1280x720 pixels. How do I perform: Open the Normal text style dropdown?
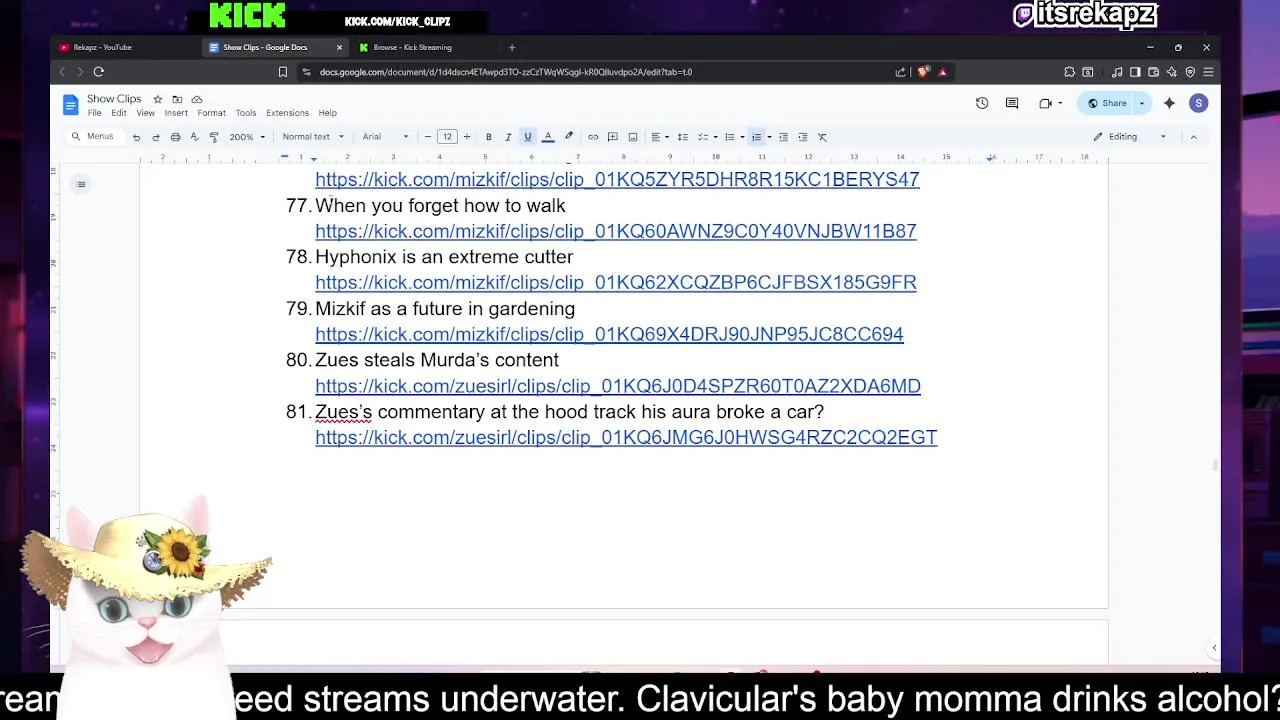312,137
